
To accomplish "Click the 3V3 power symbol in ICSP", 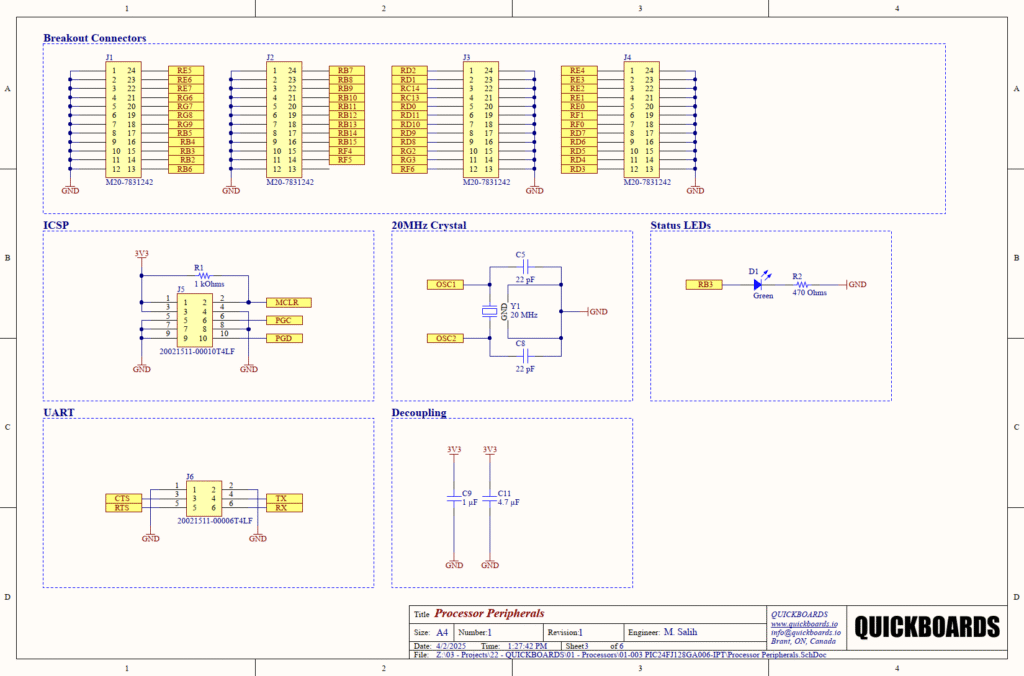I will 141,254.
